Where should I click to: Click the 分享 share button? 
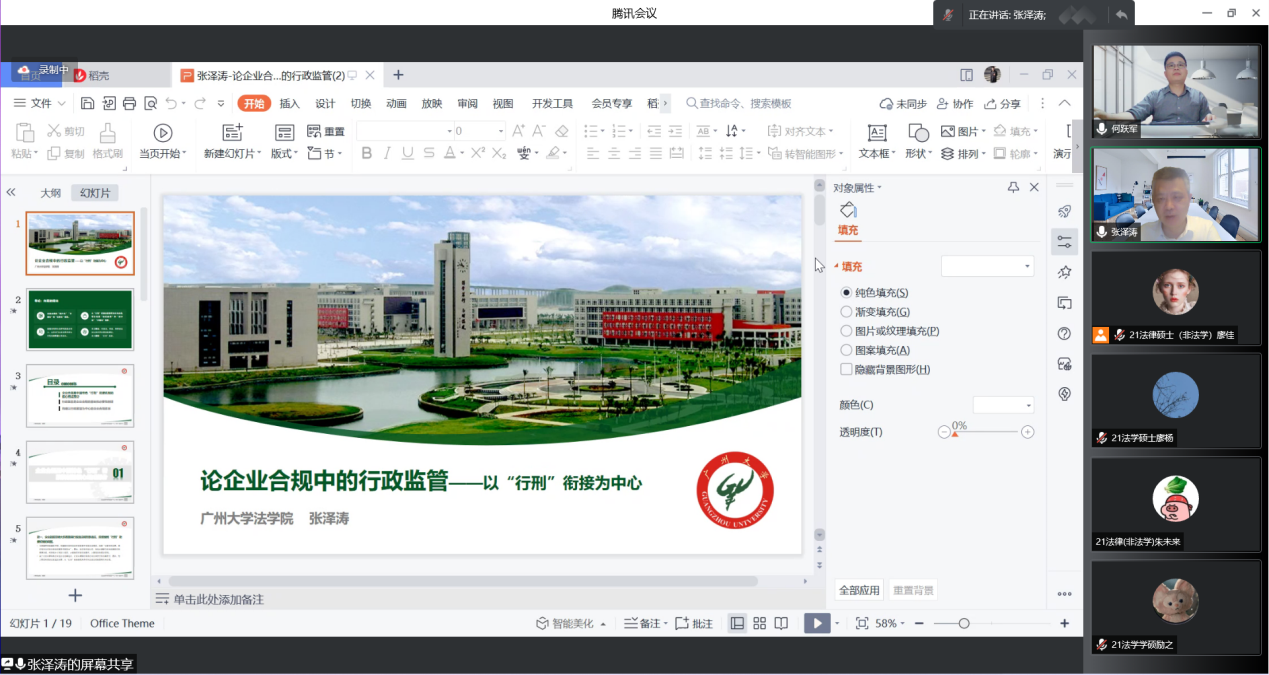(1003, 103)
